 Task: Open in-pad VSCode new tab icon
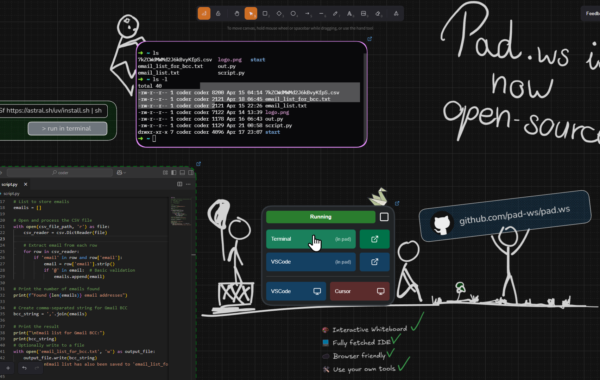pos(374,262)
